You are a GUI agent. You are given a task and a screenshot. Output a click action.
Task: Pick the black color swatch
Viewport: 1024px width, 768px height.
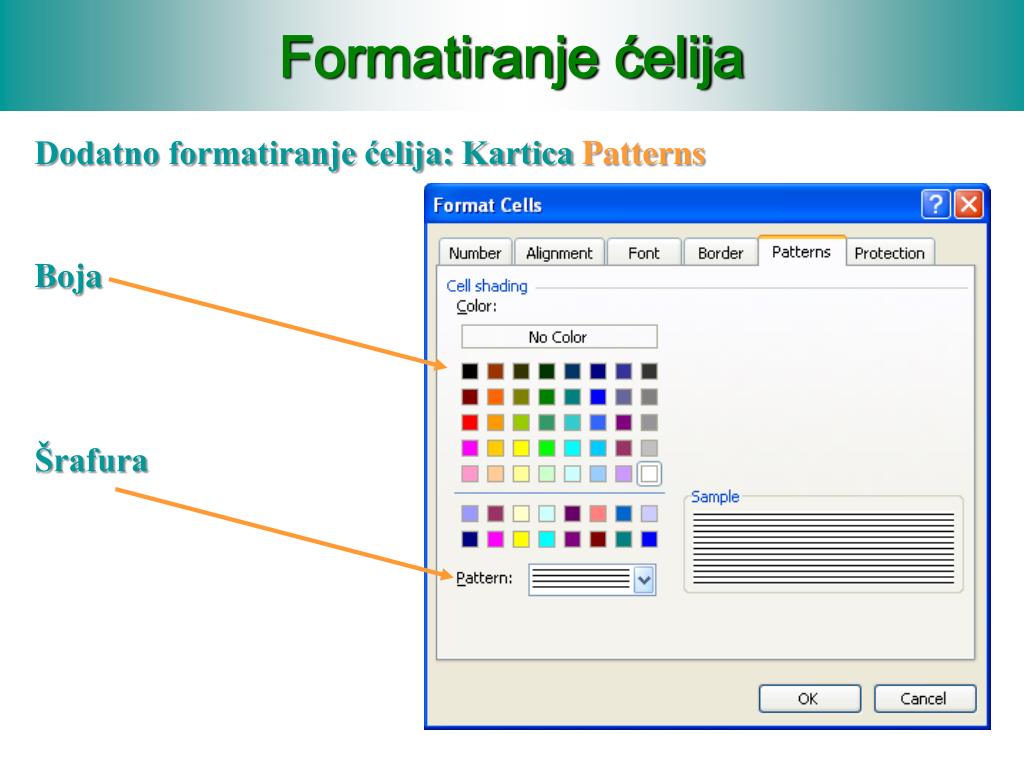[470, 372]
